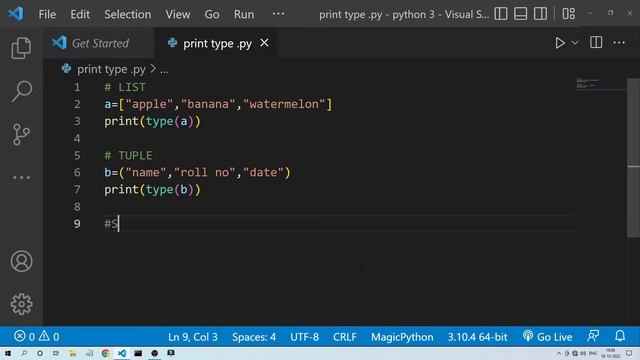Open the Accounts menu icon
The height and width of the screenshot is (360, 640).
pyautogui.click(x=21, y=261)
